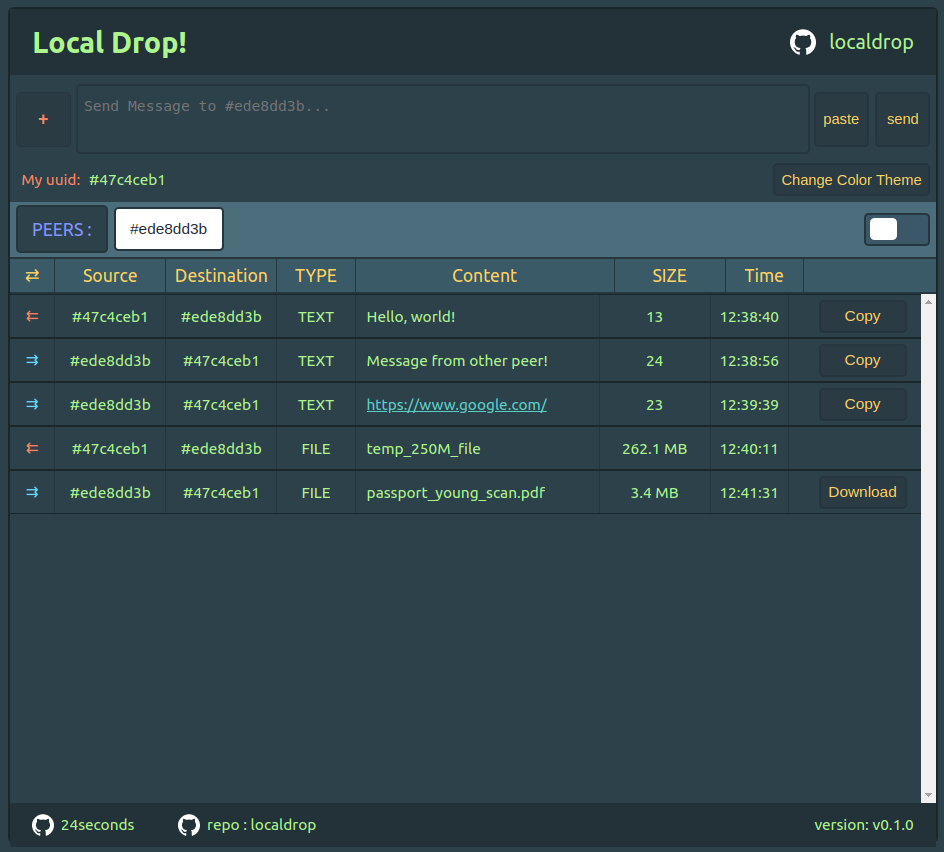Viewport: 944px width, 852px height.
Task: Click GitHub icon beside 24seconds in footer
Action: point(43,825)
